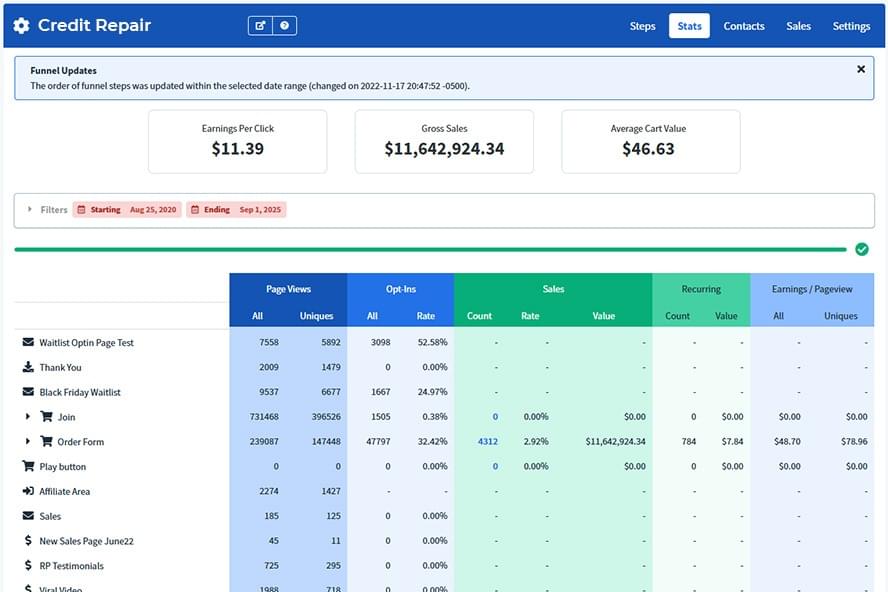
Task: Click the help question mark icon
Action: pyautogui.click(x=285, y=26)
